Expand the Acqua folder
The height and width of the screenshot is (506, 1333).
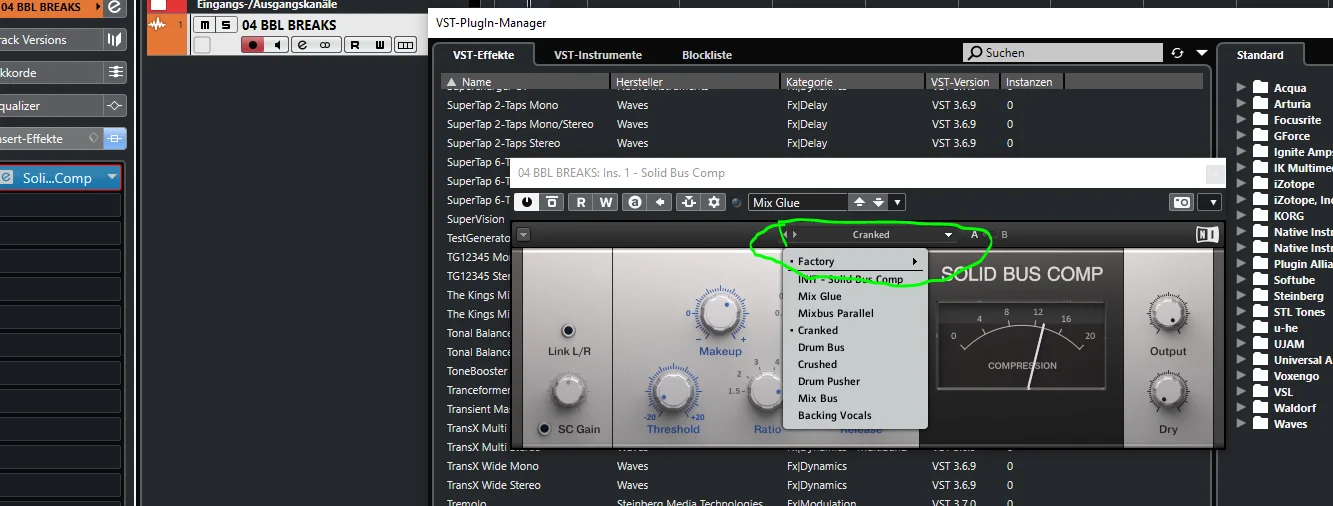click(1241, 88)
